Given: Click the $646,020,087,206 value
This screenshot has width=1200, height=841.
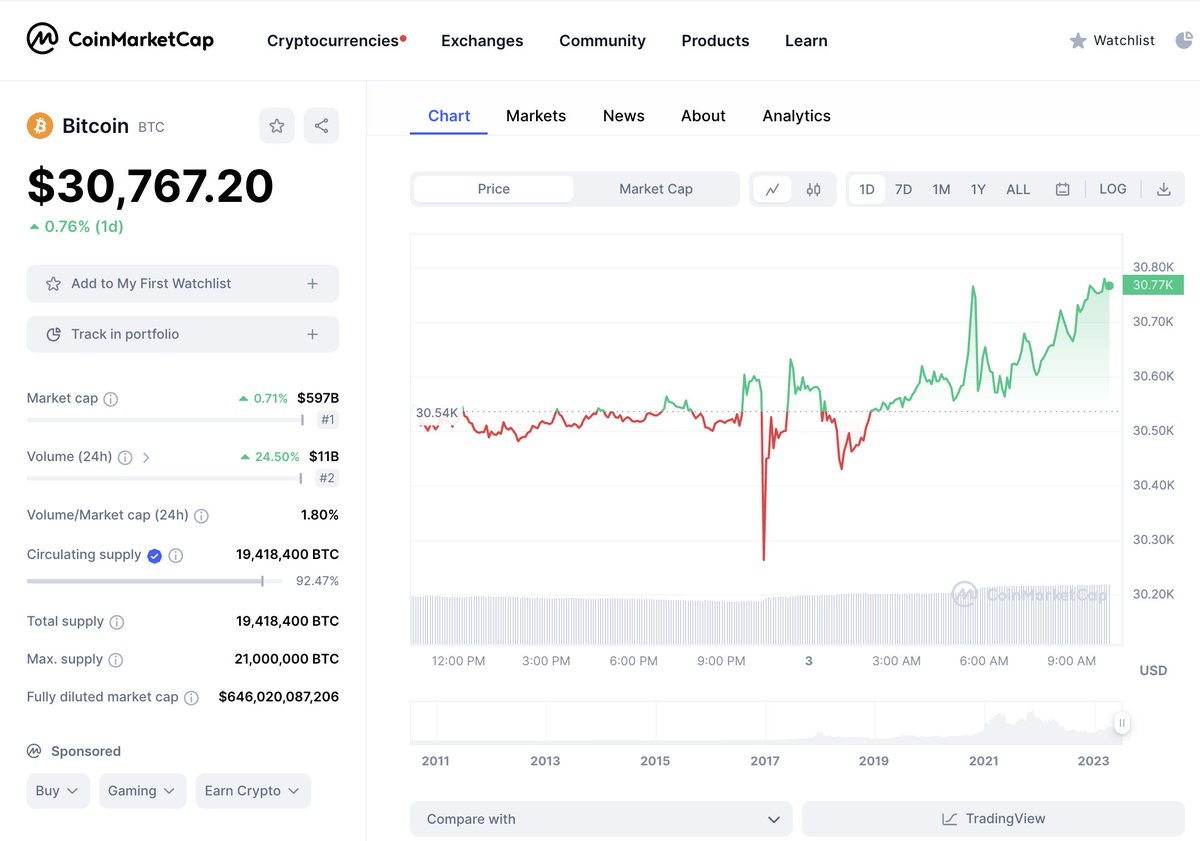Looking at the screenshot, I should tap(279, 697).
